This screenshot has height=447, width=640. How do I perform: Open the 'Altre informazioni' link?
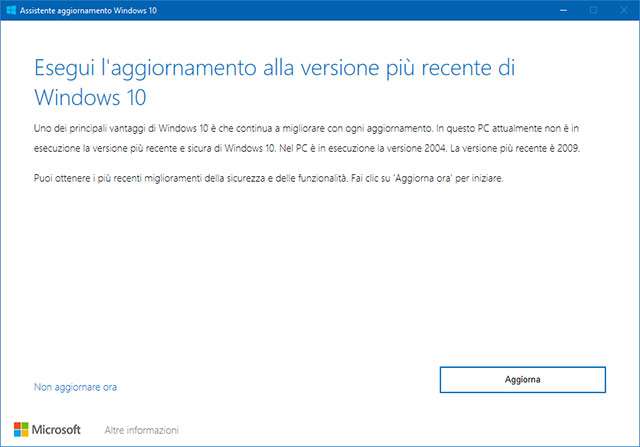(141, 430)
